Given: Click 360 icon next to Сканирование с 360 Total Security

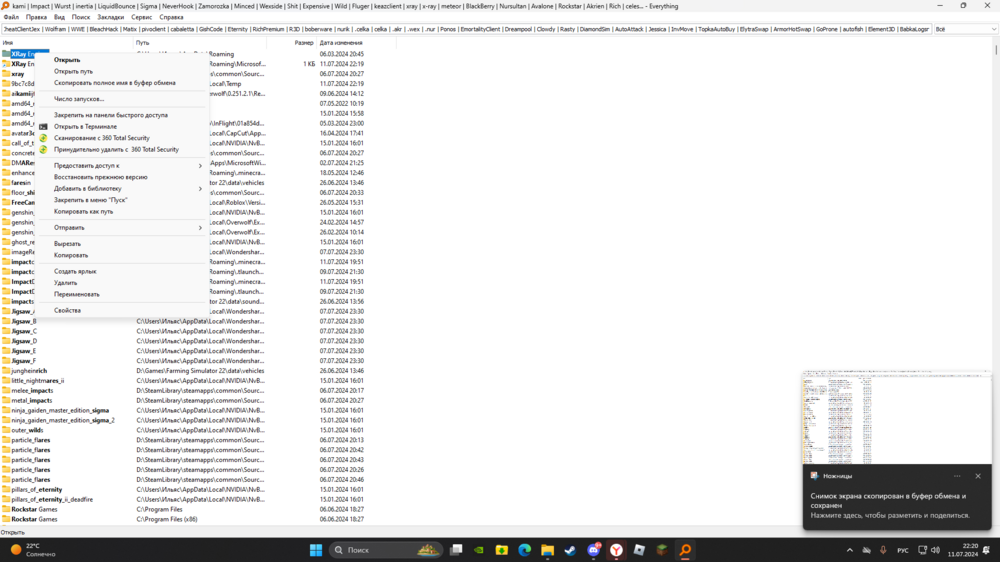Looking at the screenshot, I should (43, 138).
